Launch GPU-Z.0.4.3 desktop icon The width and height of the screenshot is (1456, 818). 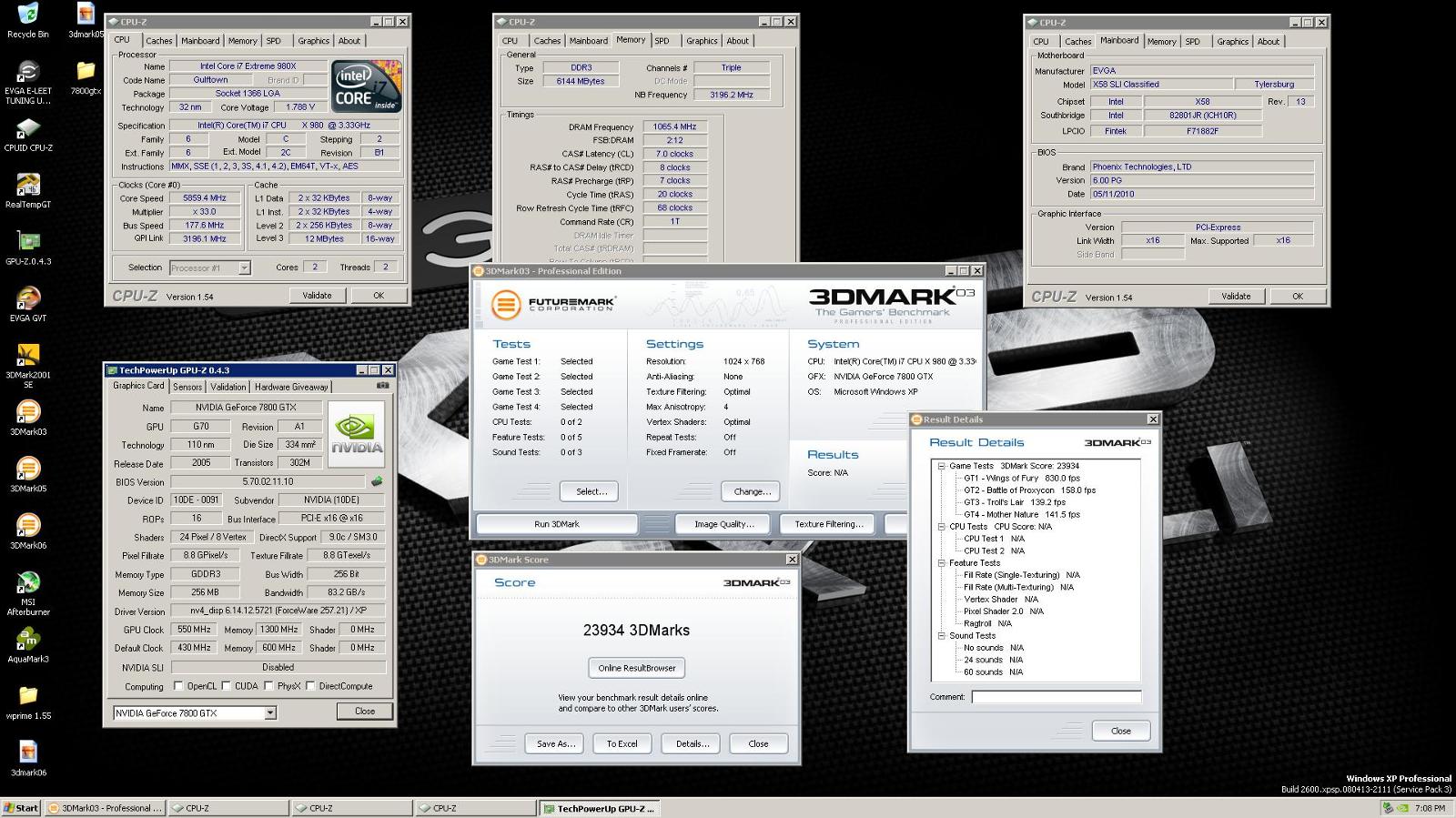pos(28,247)
